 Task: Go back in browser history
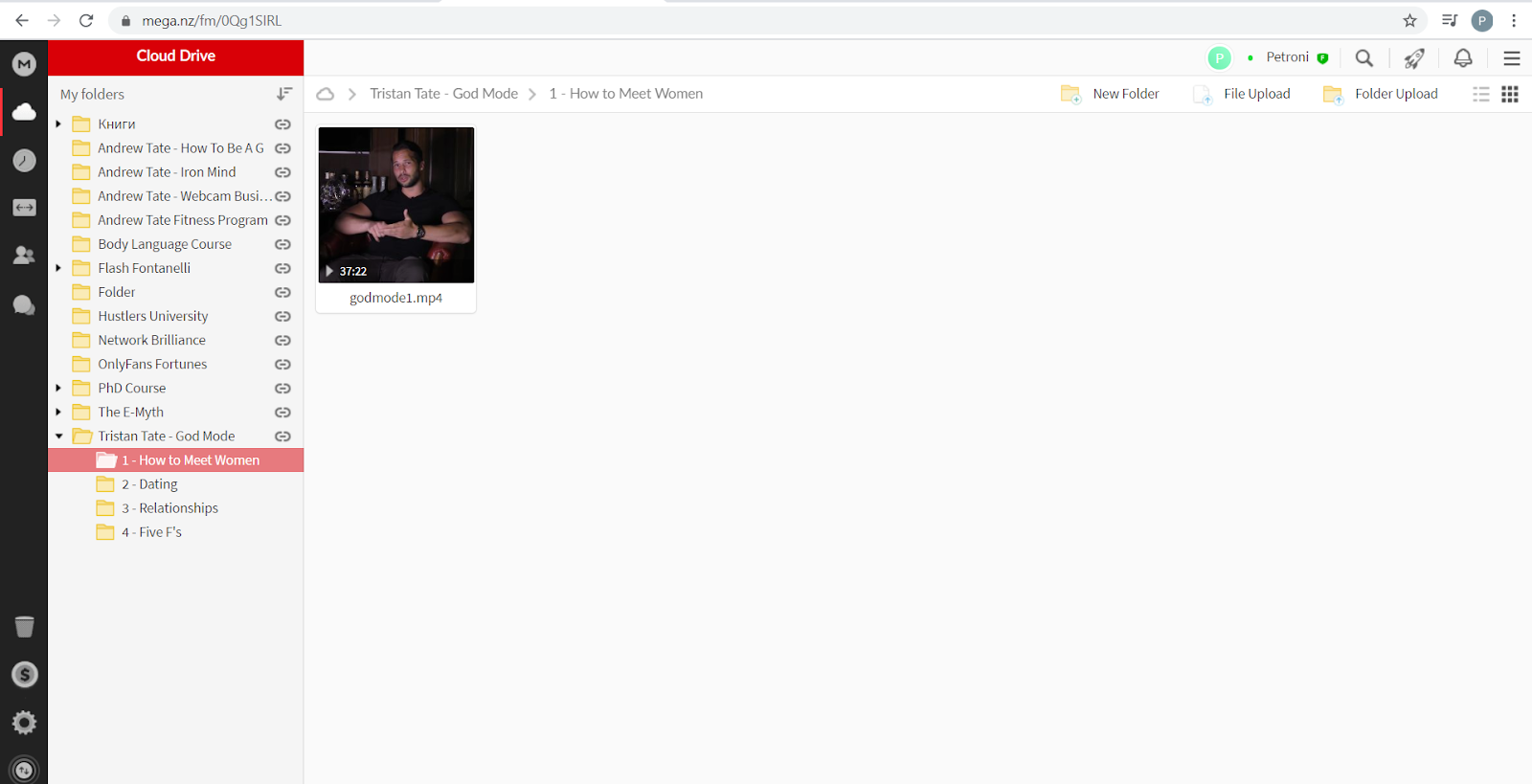(x=22, y=20)
